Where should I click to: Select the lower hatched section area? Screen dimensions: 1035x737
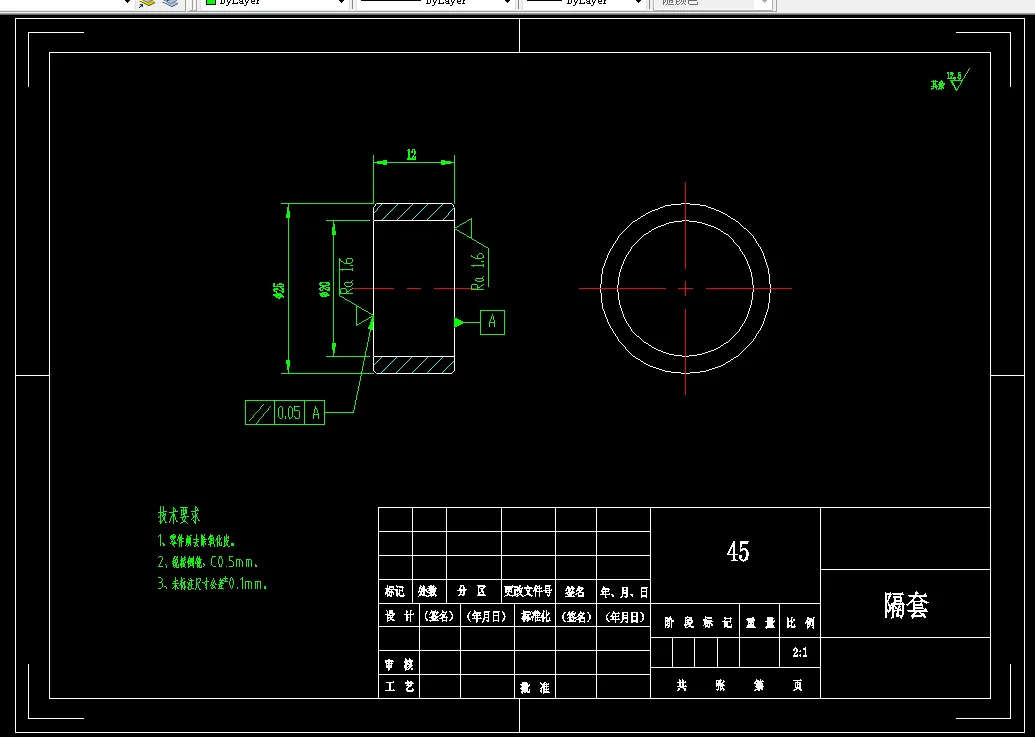point(414,365)
